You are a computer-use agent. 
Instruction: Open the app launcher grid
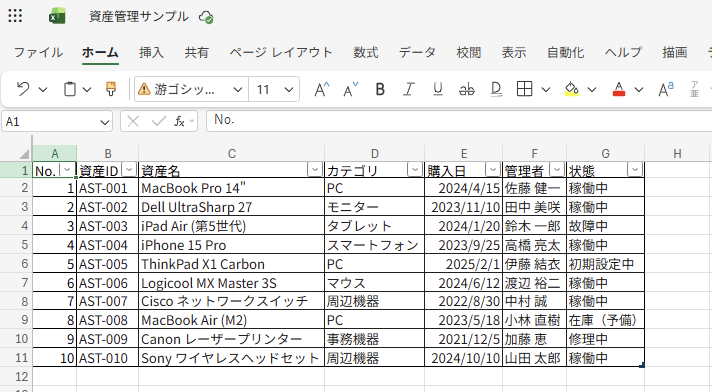(15, 16)
